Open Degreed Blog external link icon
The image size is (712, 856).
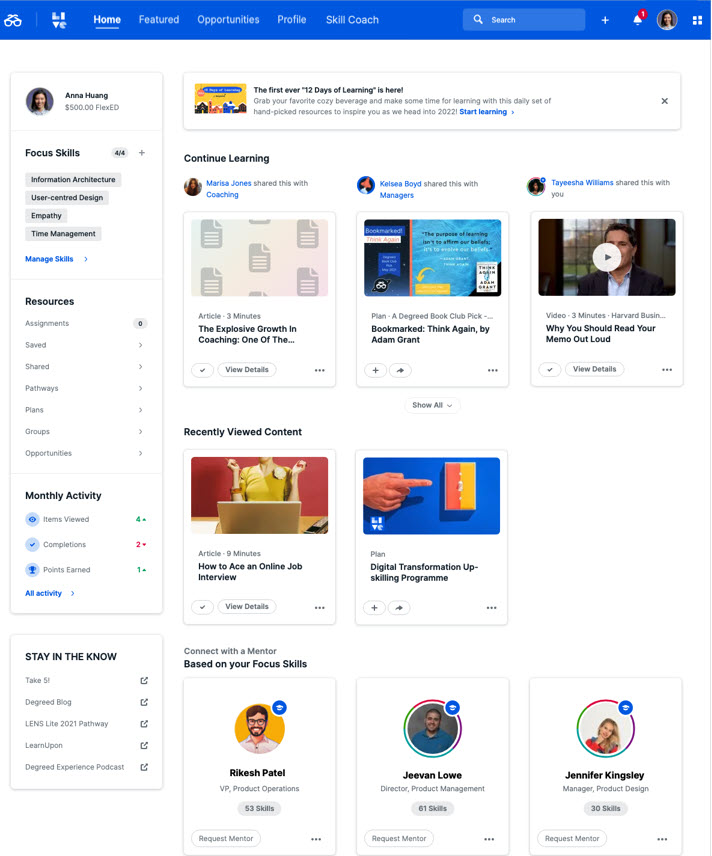(144, 702)
